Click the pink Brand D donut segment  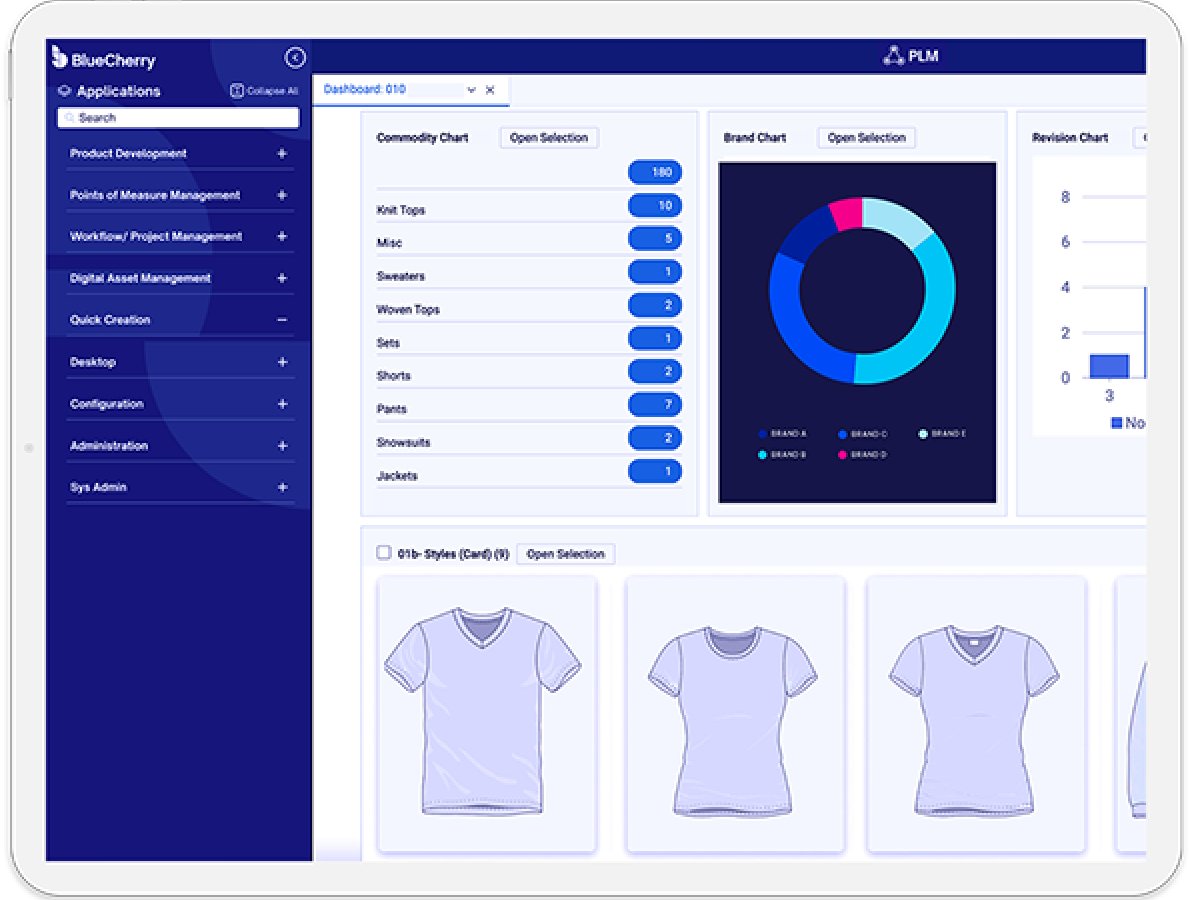click(x=846, y=213)
